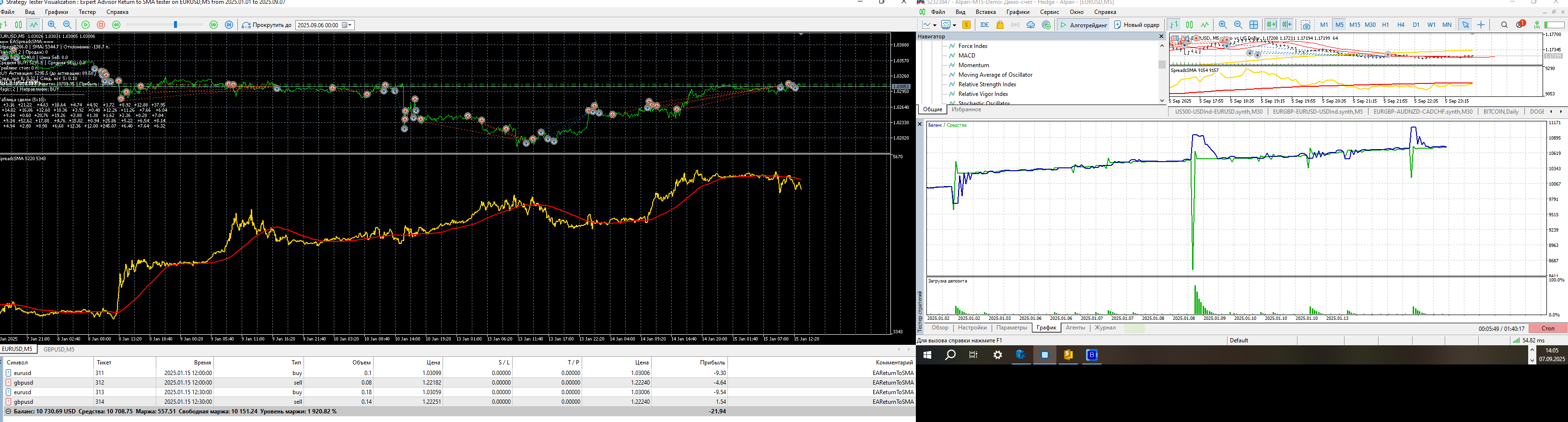Viewport: 1568px width, 422px height.
Task: Open the templates dropdown arrow in terminal toolbar
Action: click(x=954, y=25)
